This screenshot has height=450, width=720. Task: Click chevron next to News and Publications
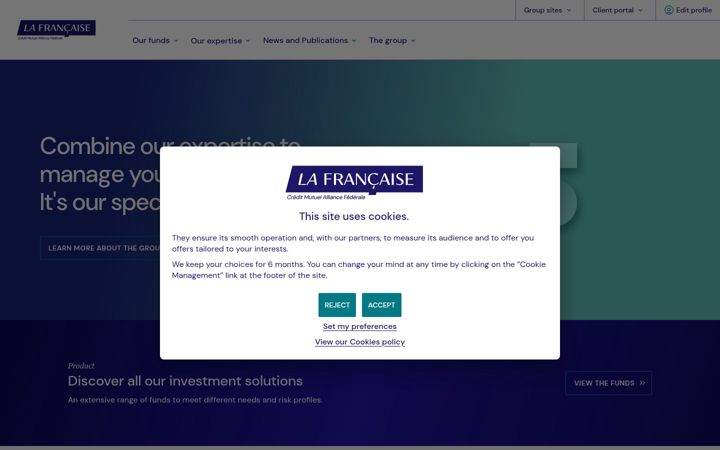(354, 41)
